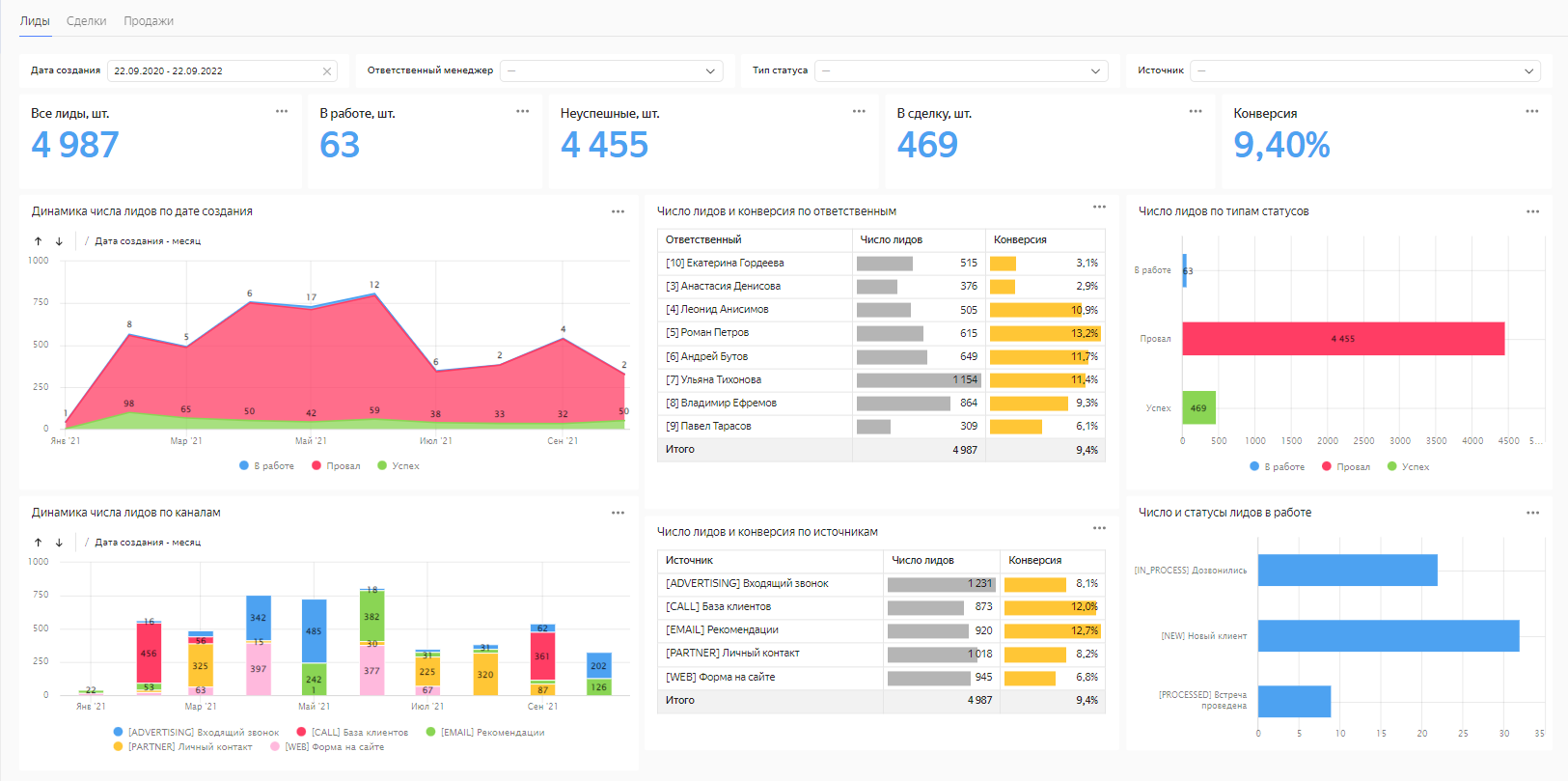
Task: Expand the Тип статуса dropdown
Action: (961, 70)
